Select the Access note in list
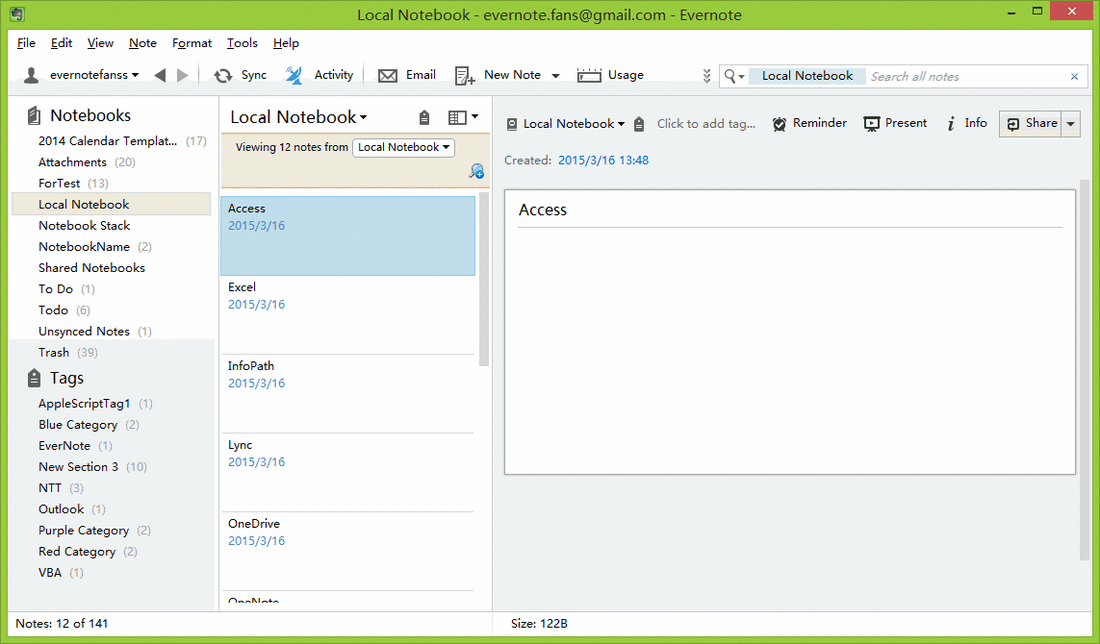Screen dimensions: 1100x644 click(x=348, y=236)
